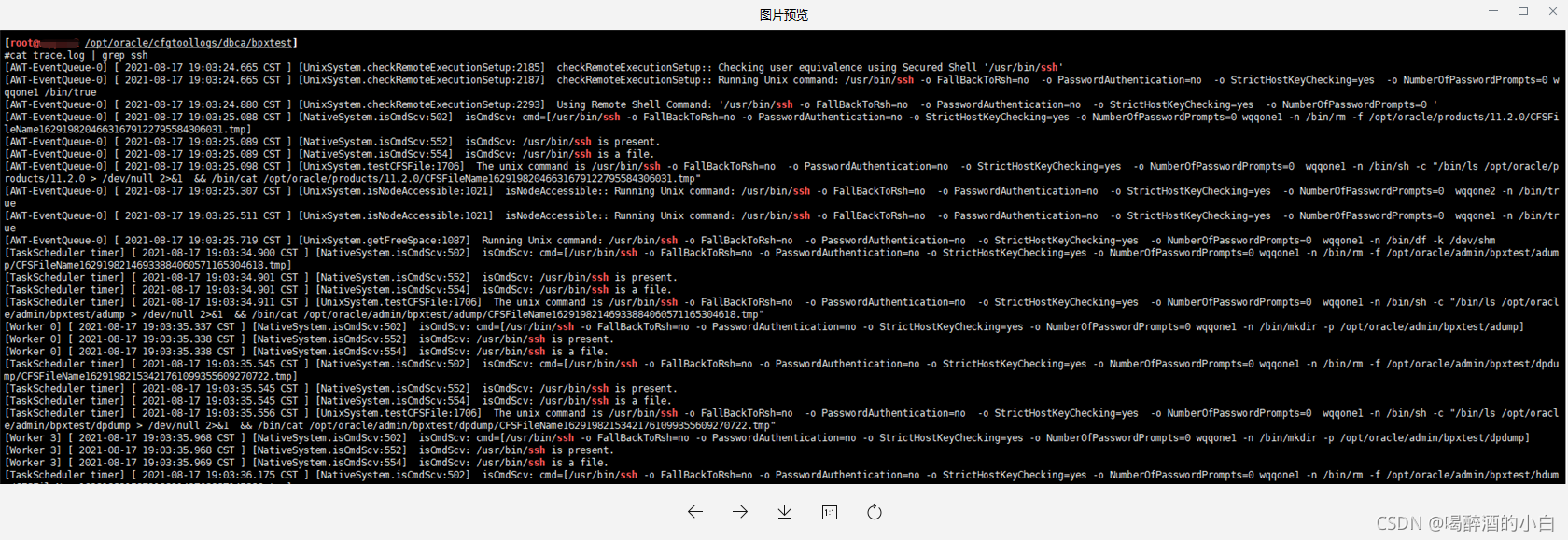Click the timestamp 19:03:36.175 CST
1568x540 pixels.
[x=249, y=475]
